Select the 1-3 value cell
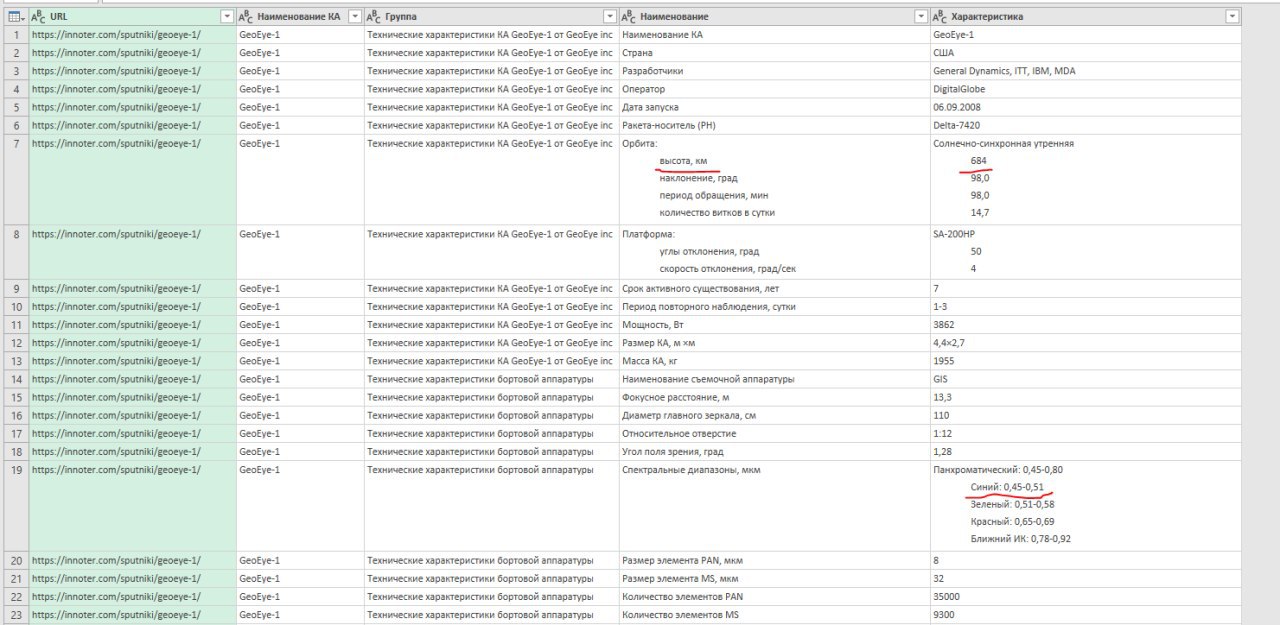The width and height of the screenshot is (1280, 625). tap(1085, 306)
